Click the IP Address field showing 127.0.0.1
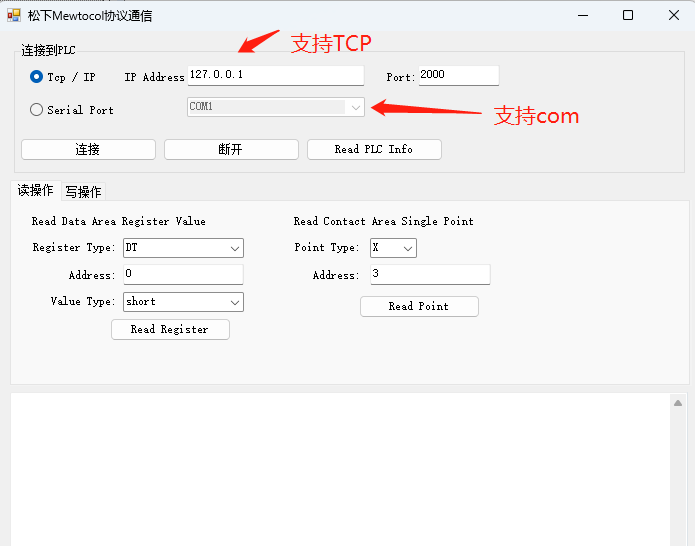 pos(276,75)
